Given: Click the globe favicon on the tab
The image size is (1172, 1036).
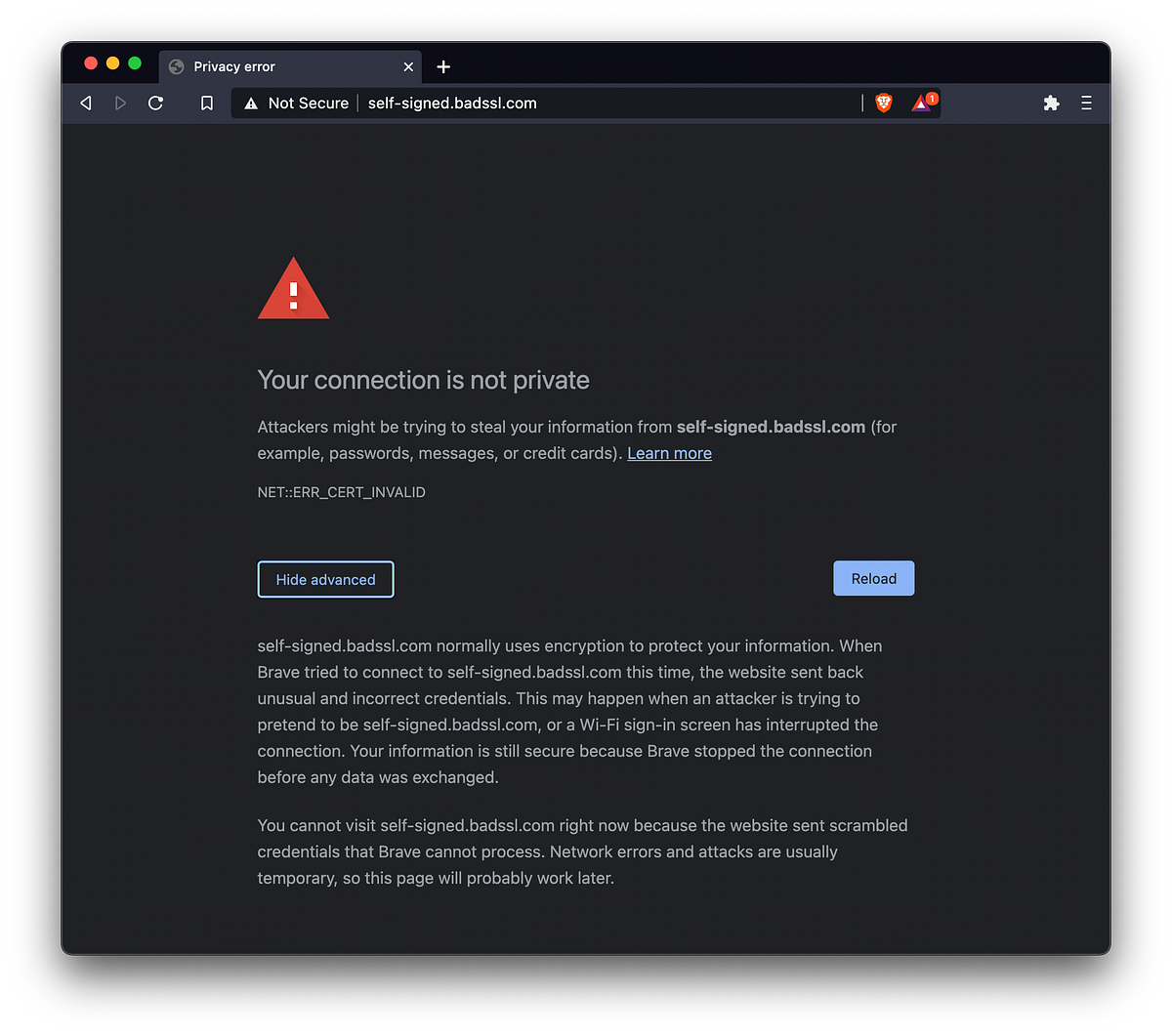Looking at the screenshot, I should point(176,66).
